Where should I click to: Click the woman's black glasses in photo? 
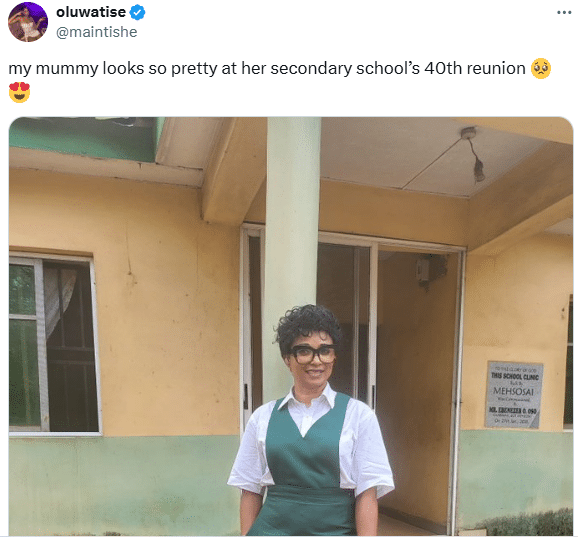click(313, 354)
